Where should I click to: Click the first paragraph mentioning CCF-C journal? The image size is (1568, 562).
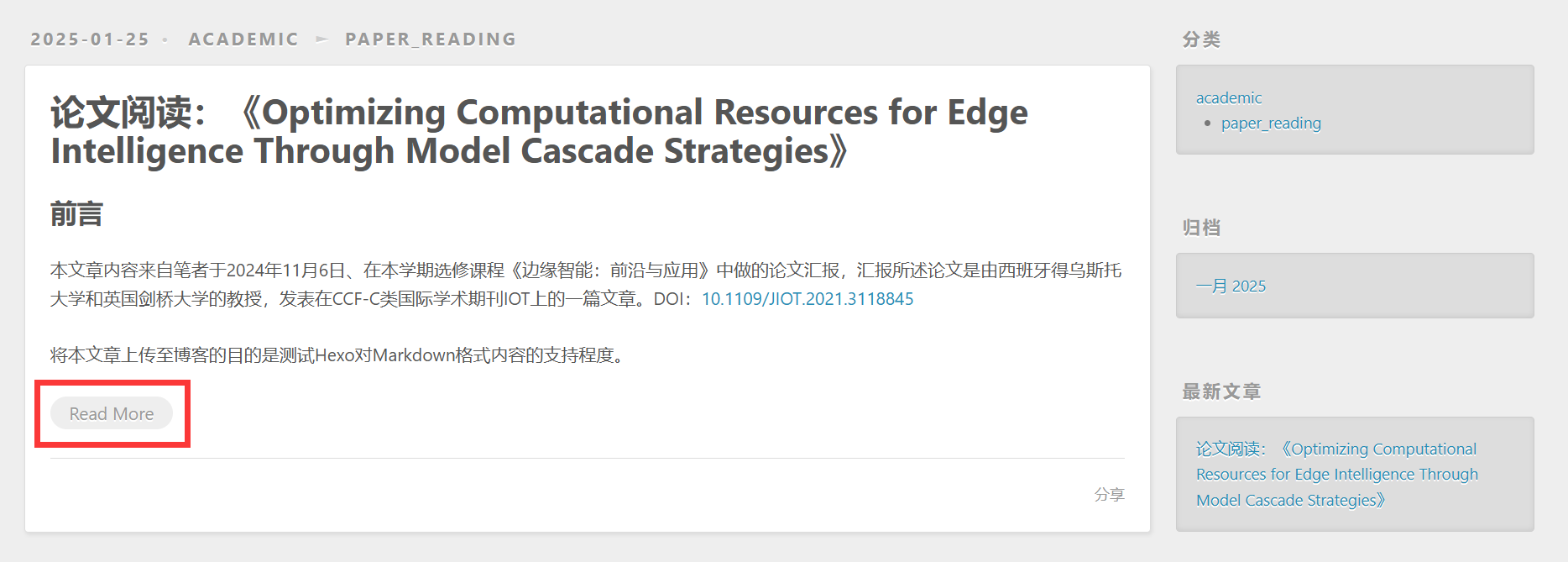point(504,284)
